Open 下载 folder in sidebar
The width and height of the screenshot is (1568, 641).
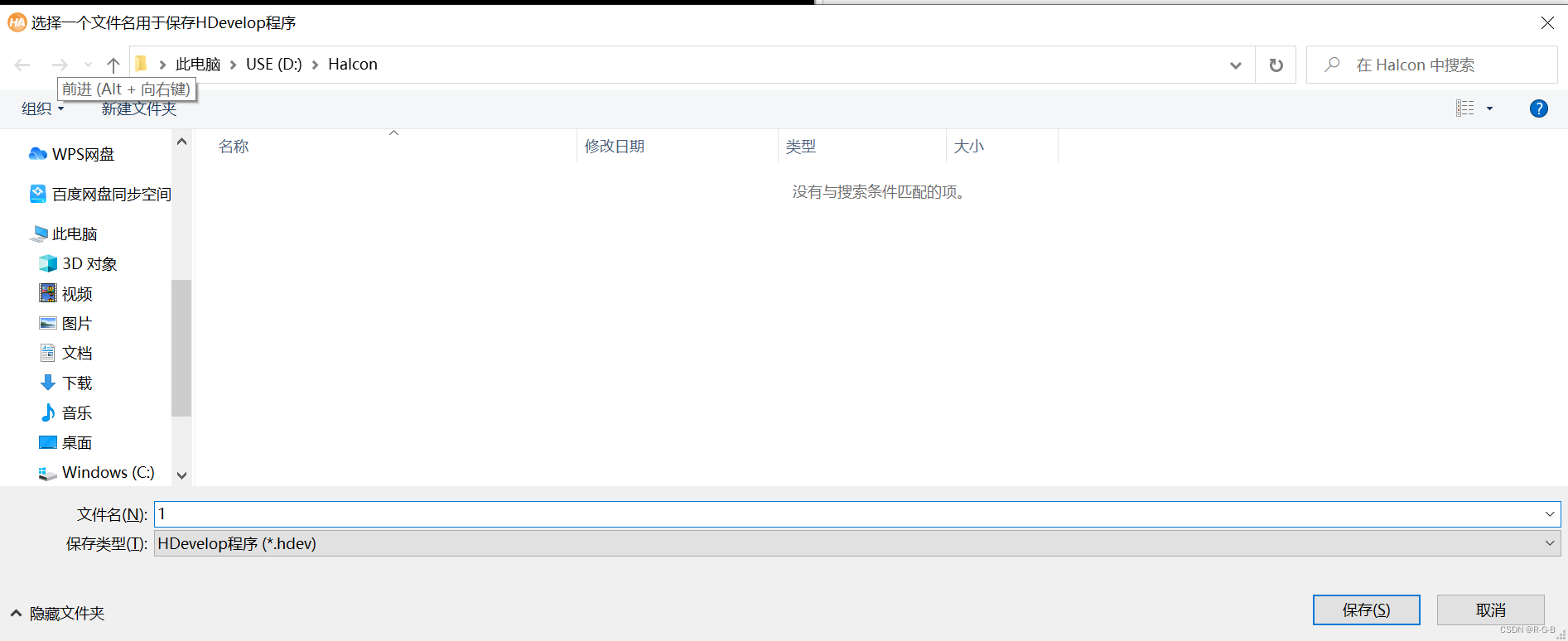click(x=65, y=383)
